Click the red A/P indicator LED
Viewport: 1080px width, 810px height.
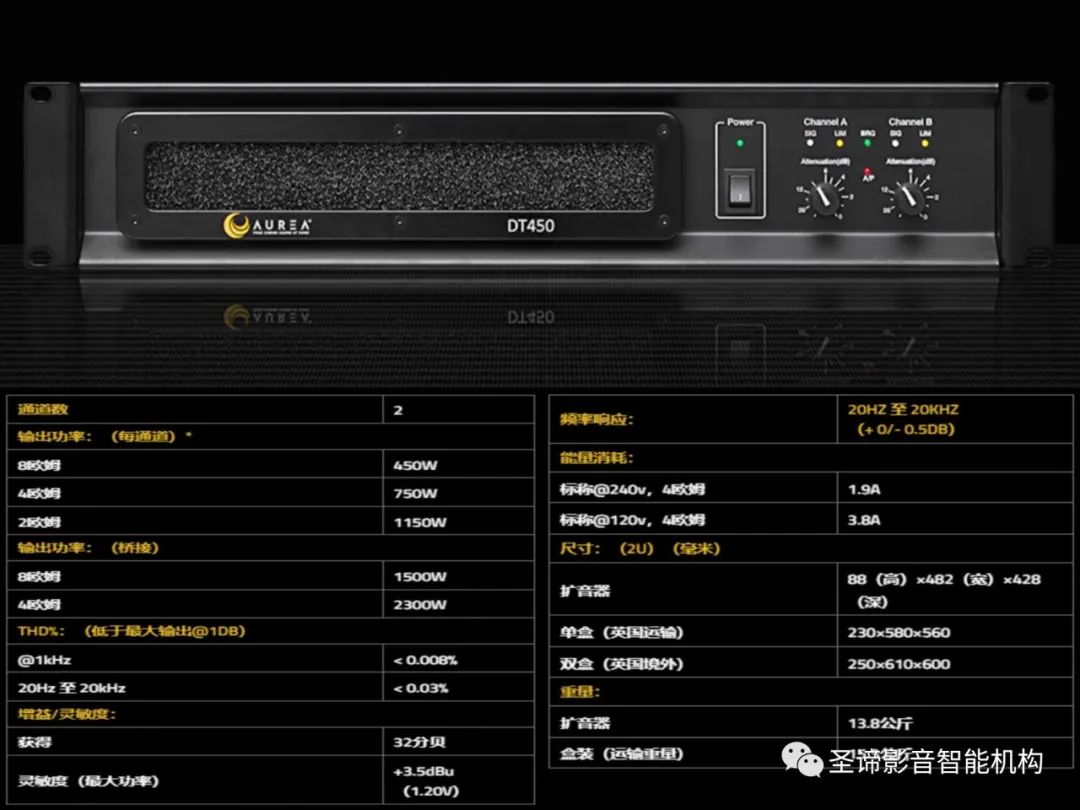(x=867, y=172)
